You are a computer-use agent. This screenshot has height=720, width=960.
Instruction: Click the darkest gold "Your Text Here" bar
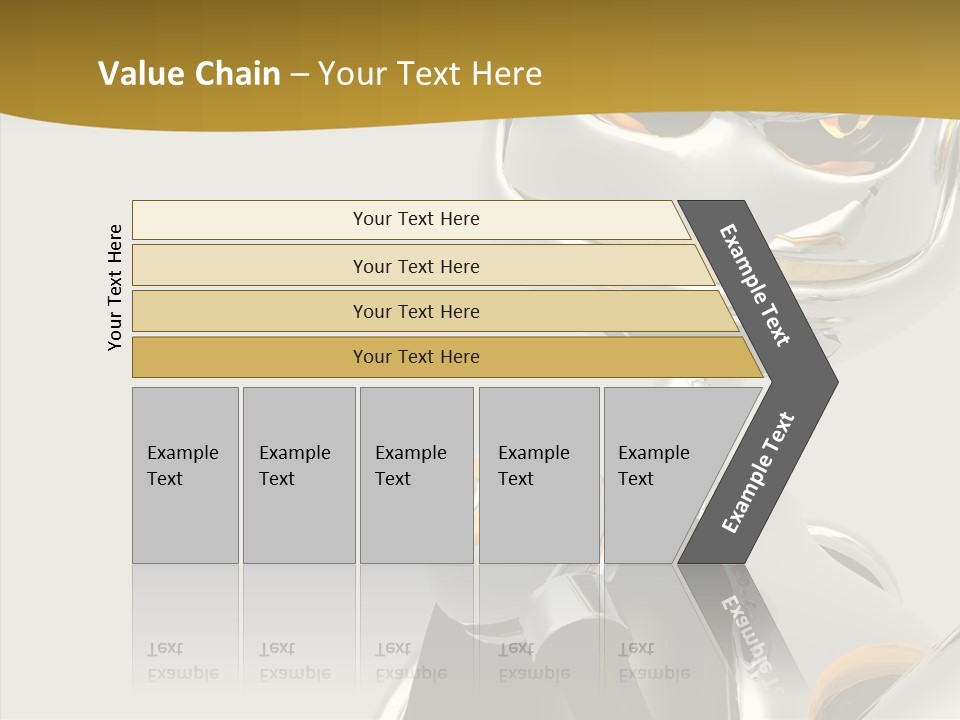(x=416, y=357)
